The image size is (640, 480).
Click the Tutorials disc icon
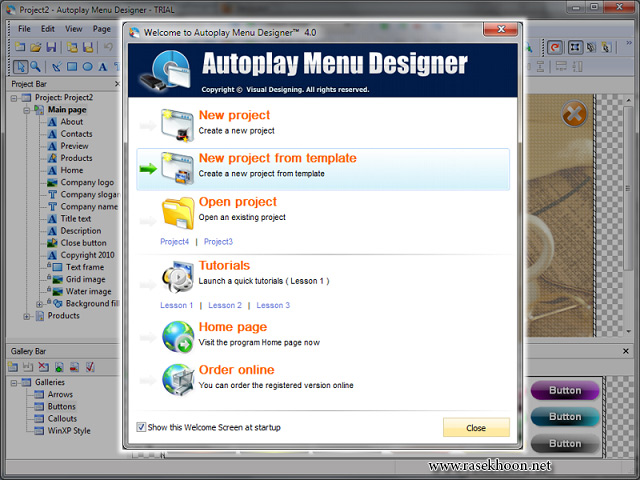pyautogui.click(x=178, y=277)
